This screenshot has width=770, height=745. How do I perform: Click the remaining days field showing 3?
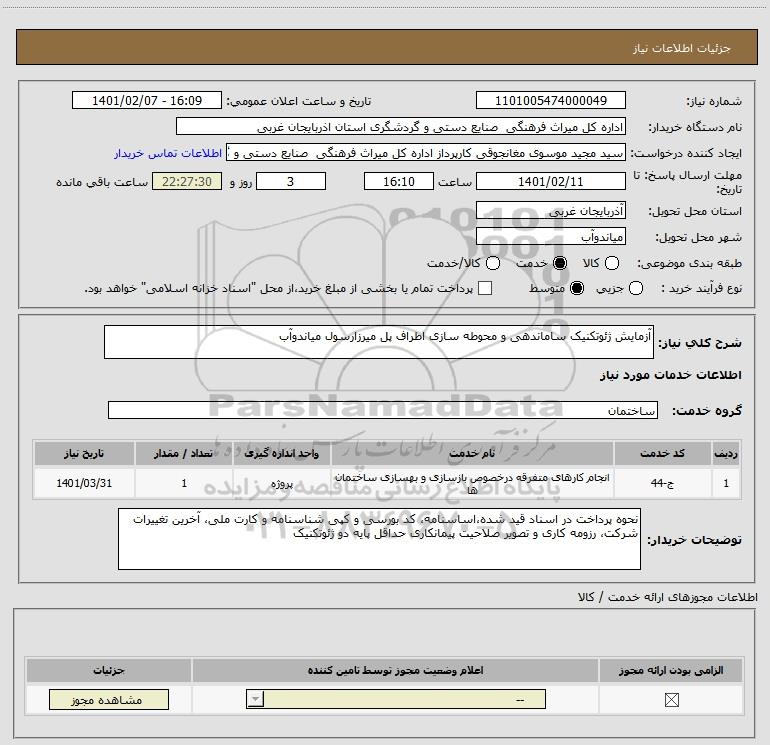pyautogui.click(x=291, y=181)
